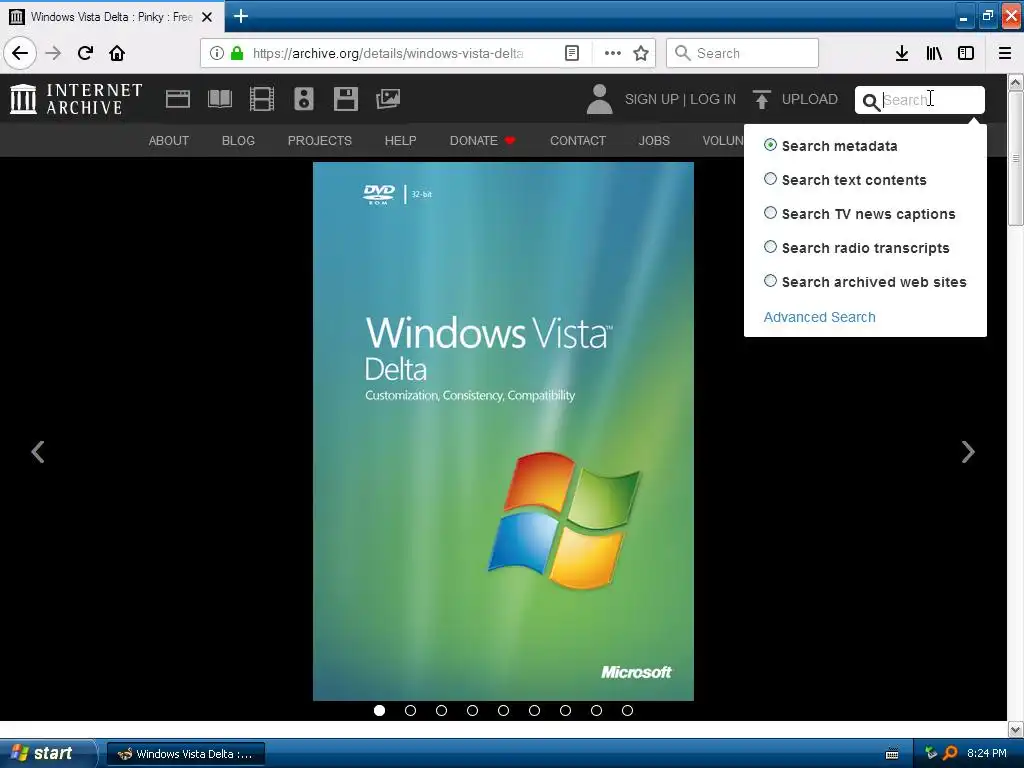1024x768 pixels.
Task: Click the browser forward arrow
Action: pyautogui.click(x=53, y=53)
